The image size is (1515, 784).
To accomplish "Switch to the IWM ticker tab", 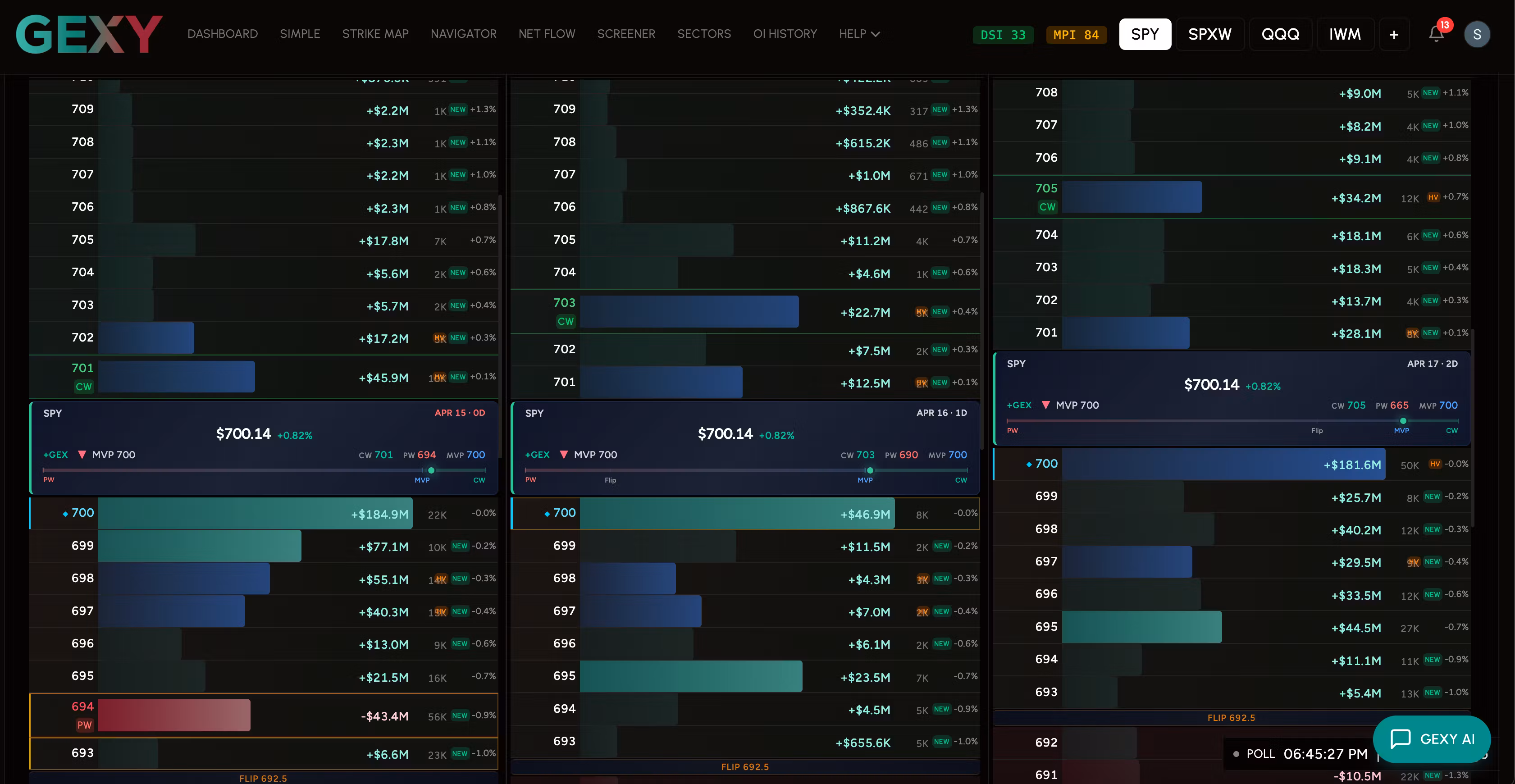I will (1345, 35).
